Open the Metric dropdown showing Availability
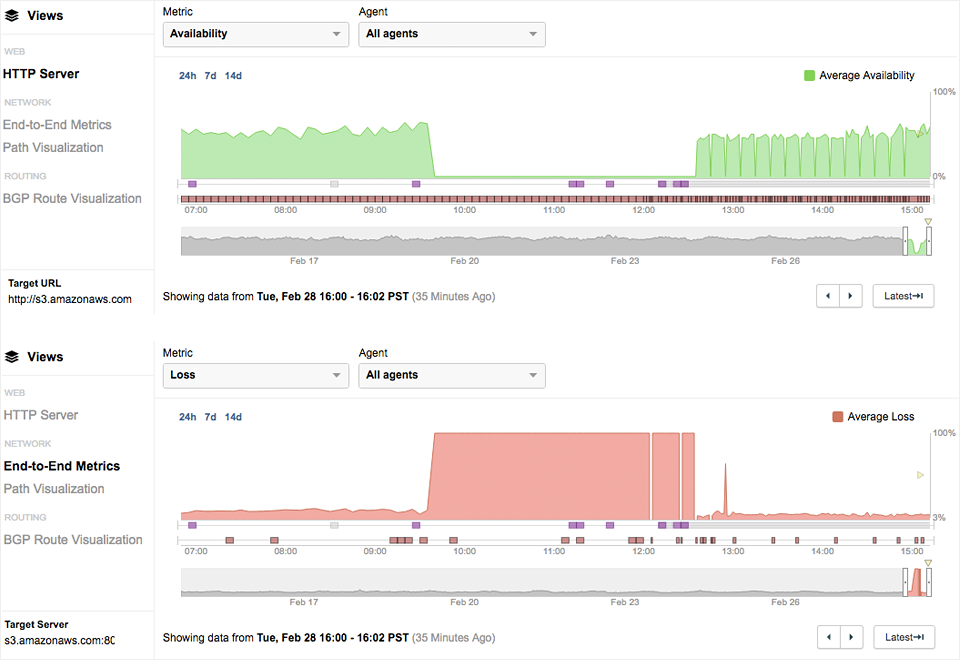This screenshot has width=960, height=660. (x=255, y=34)
